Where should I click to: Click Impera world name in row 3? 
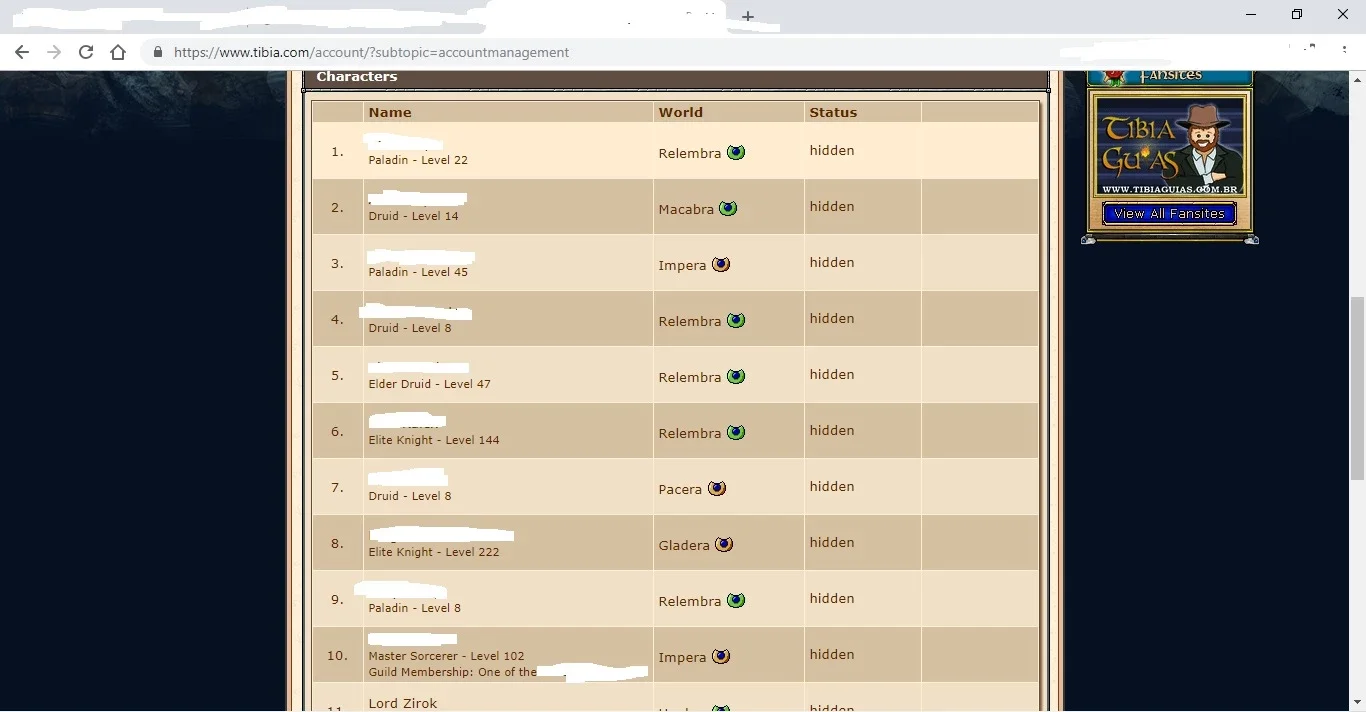click(x=682, y=265)
